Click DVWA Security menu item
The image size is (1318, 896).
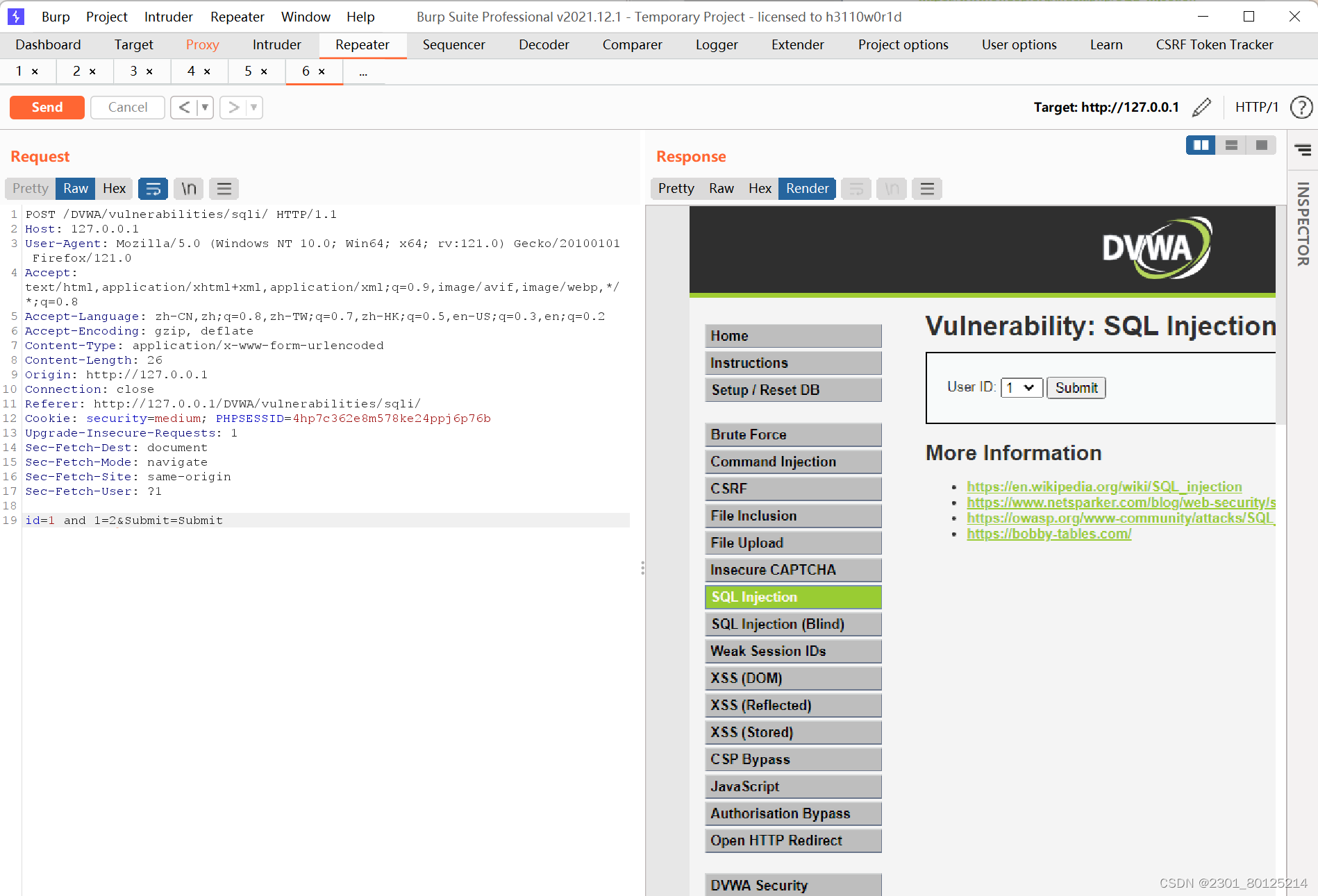pyautogui.click(x=793, y=885)
